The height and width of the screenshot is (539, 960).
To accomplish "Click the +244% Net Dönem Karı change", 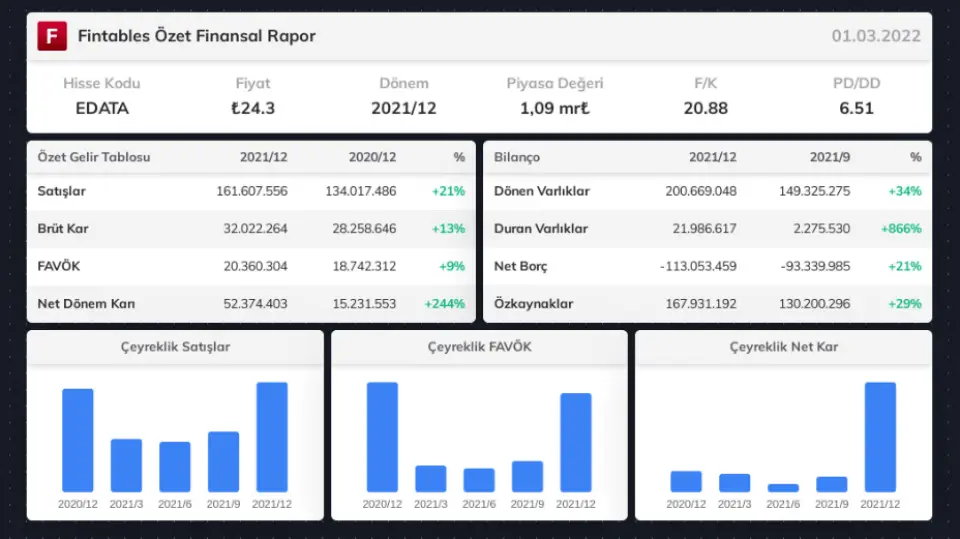I will (x=444, y=304).
